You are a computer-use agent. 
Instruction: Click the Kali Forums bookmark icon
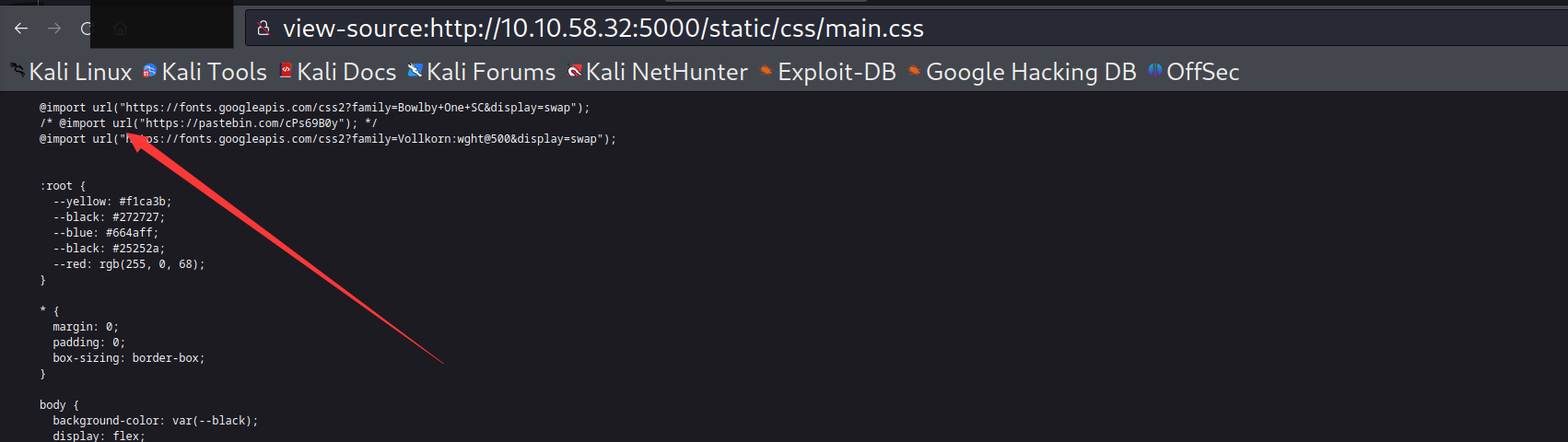[x=415, y=71]
